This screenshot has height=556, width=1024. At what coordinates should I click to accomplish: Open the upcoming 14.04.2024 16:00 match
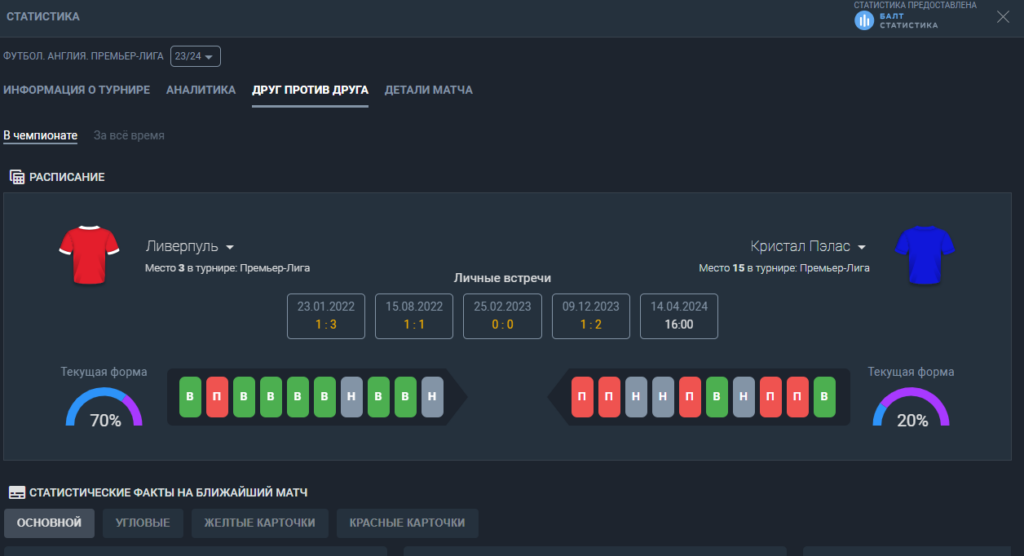pyautogui.click(x=679, y=316)
